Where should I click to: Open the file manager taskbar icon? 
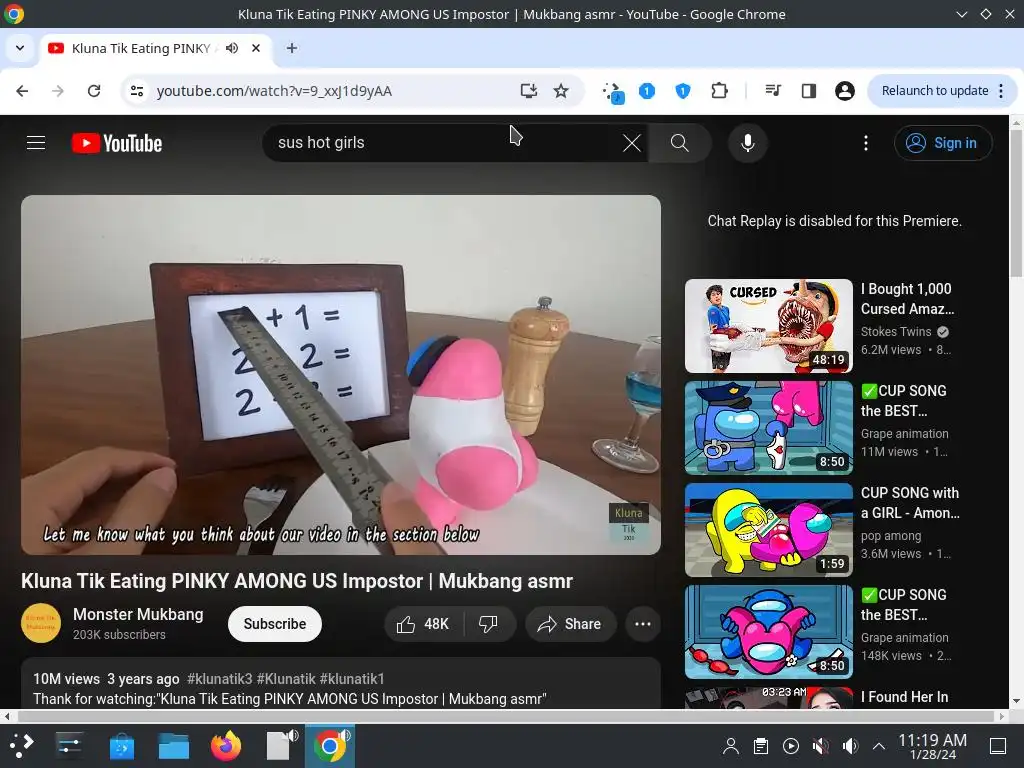174,746
